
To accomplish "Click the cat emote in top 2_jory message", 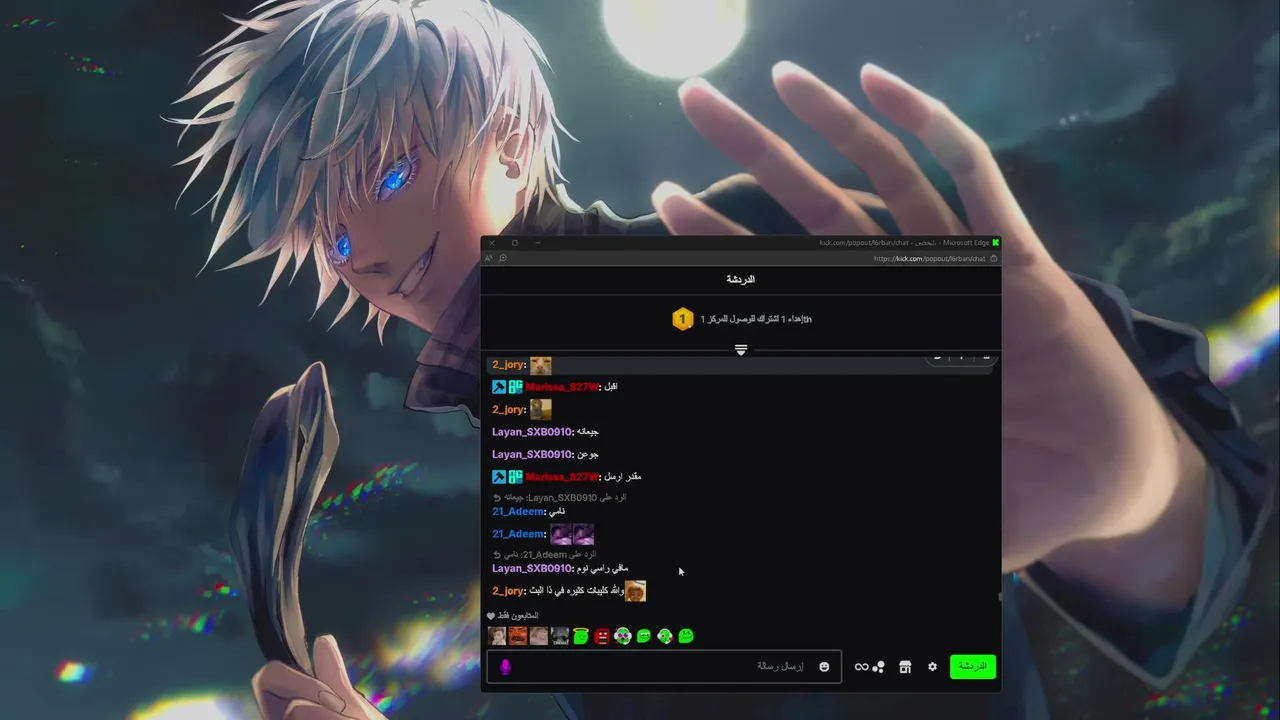I will pos(541,365).
